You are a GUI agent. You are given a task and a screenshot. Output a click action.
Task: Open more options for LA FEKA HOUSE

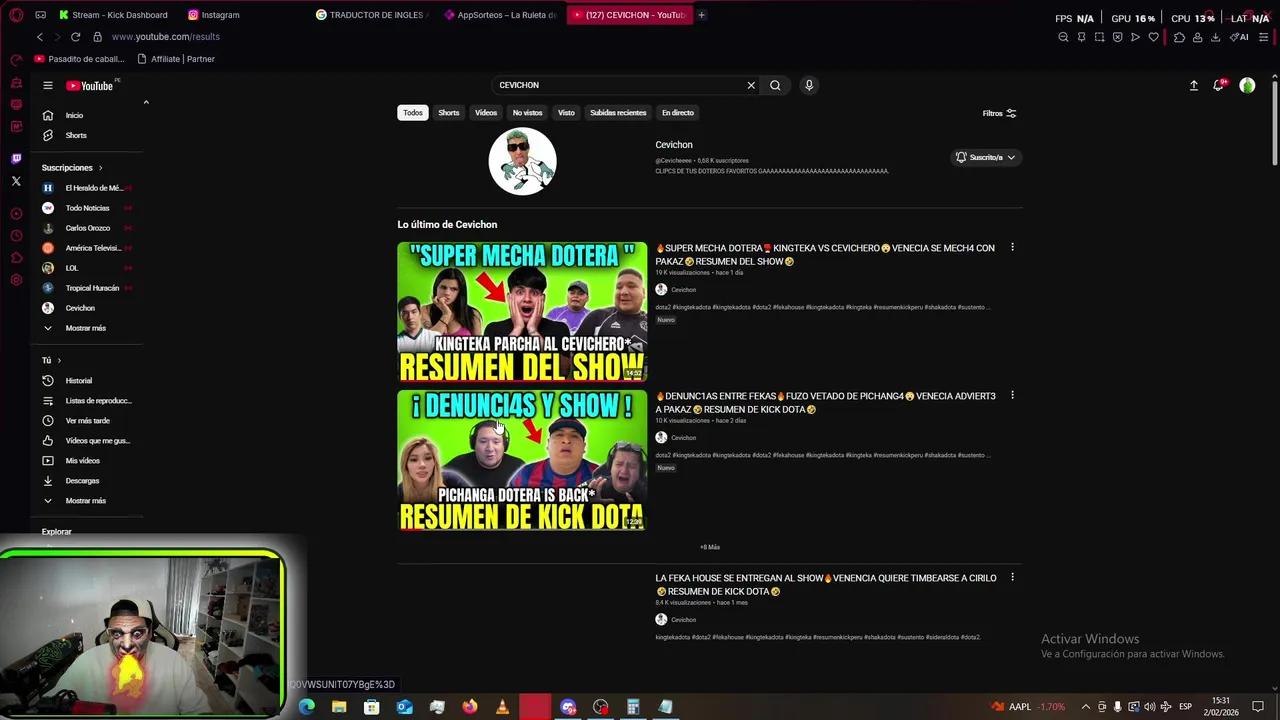point(1012,577)
